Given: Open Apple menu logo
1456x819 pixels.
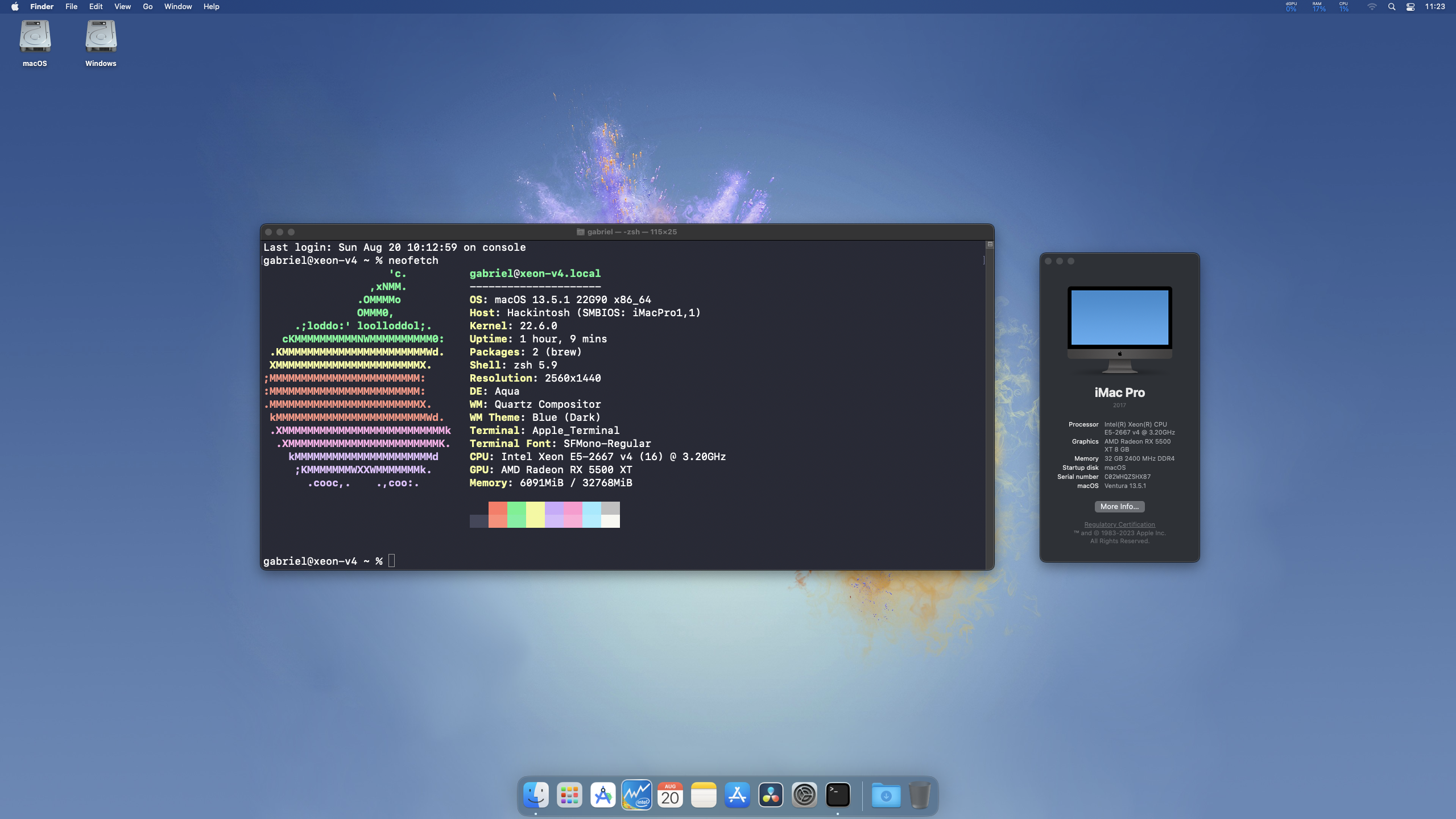Looking at the screenshot, I should pyautogui.click(x=15, y=7).
